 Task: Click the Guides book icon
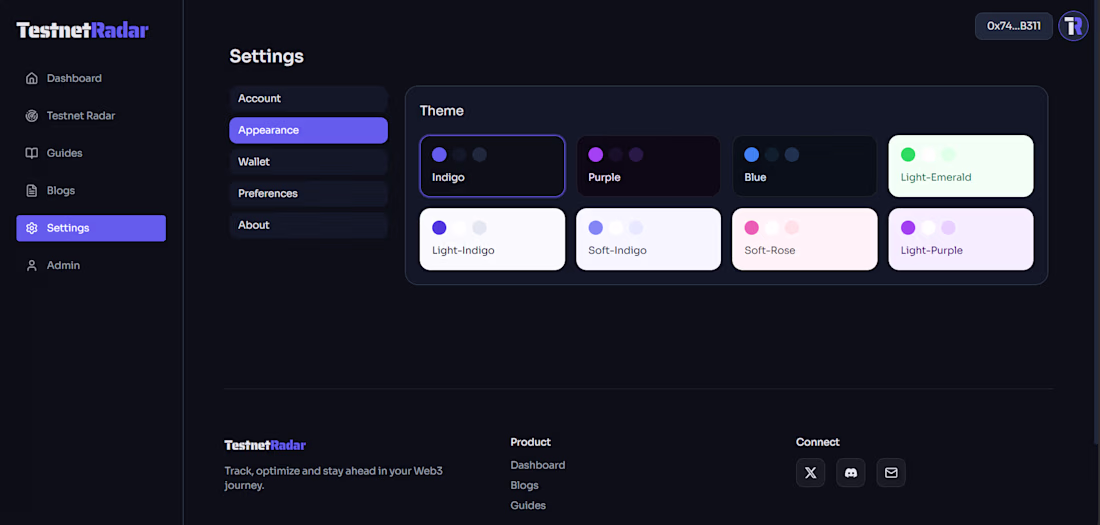click(32, 153)
